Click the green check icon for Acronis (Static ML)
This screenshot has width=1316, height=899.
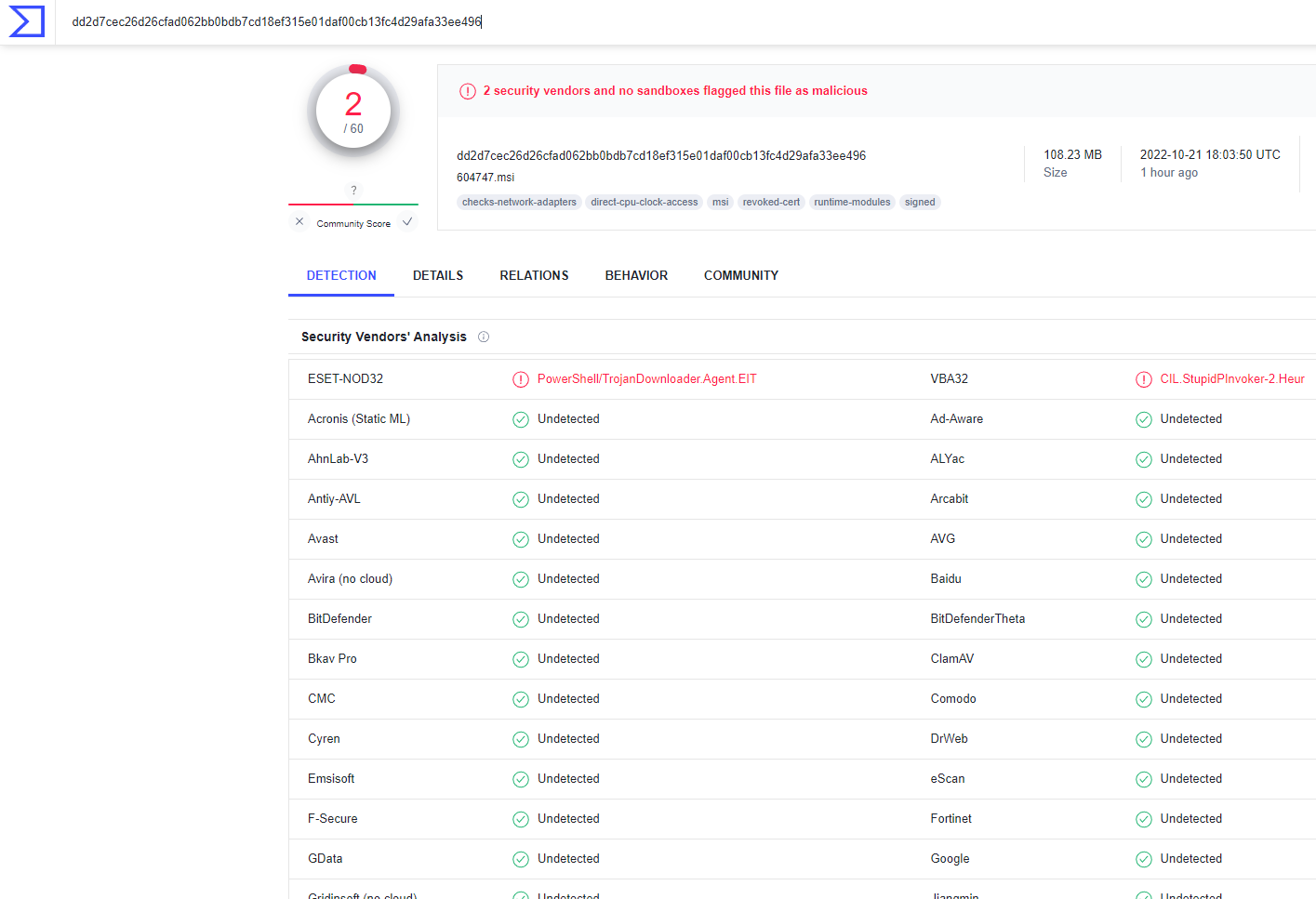coord(521,419)
